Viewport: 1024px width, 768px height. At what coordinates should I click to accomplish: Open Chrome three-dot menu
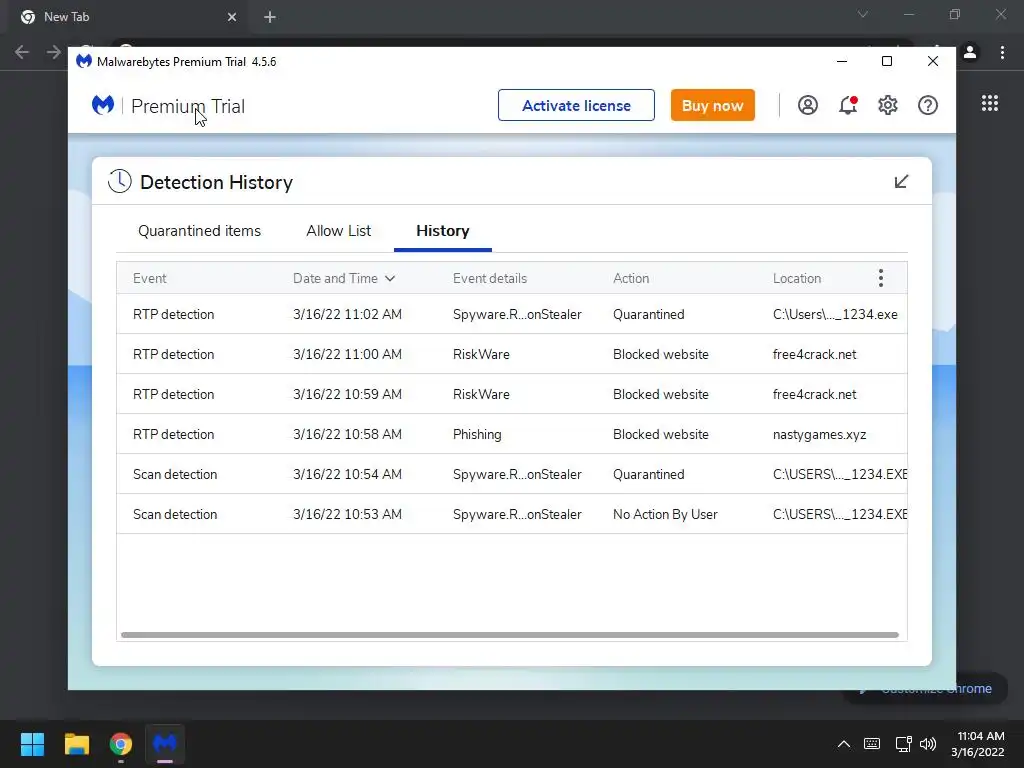[x=1002, y=52]
